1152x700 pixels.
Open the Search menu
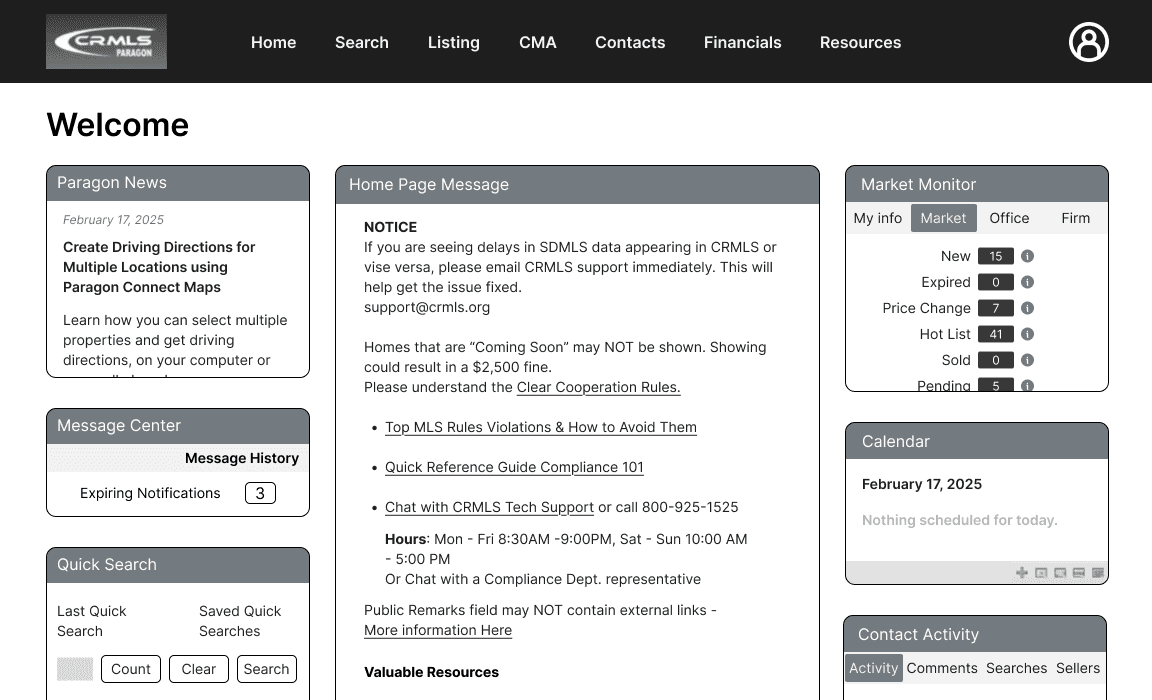point(361,43)
